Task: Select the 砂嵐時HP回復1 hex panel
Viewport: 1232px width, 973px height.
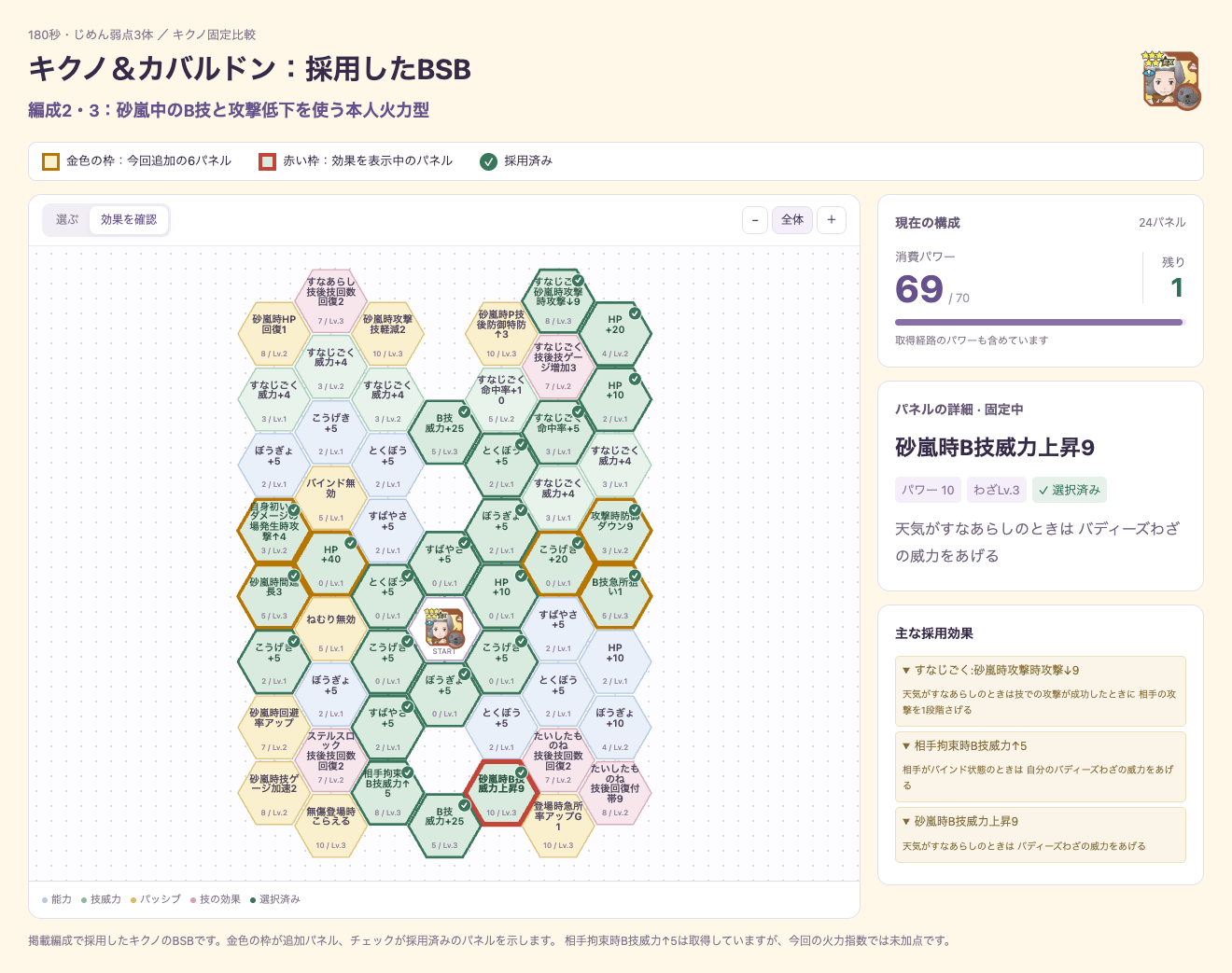Action: [x=274, y=334]
